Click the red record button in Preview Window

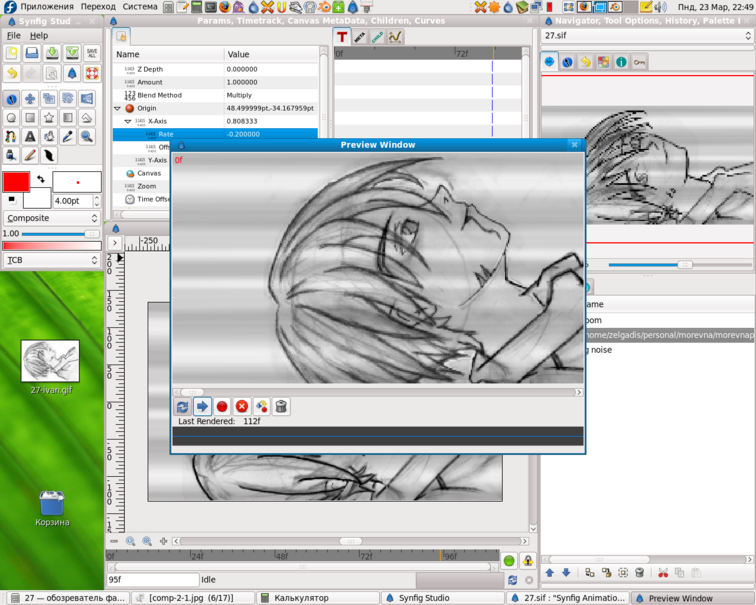(x=222, y=406)
